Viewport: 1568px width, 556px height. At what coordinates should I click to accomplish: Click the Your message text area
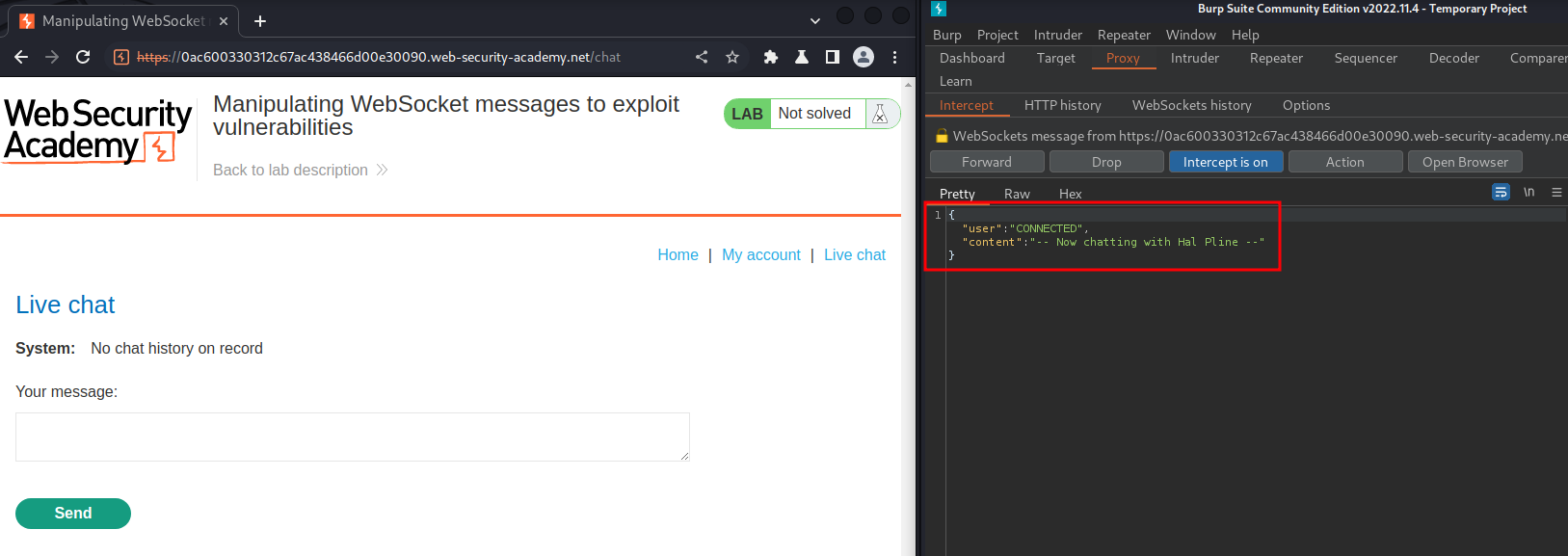pos(353,437)
